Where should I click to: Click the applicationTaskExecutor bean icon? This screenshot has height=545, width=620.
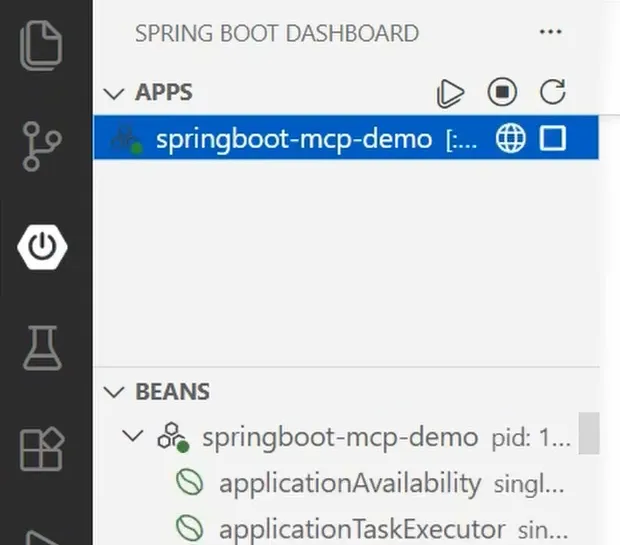click(189, 528)
